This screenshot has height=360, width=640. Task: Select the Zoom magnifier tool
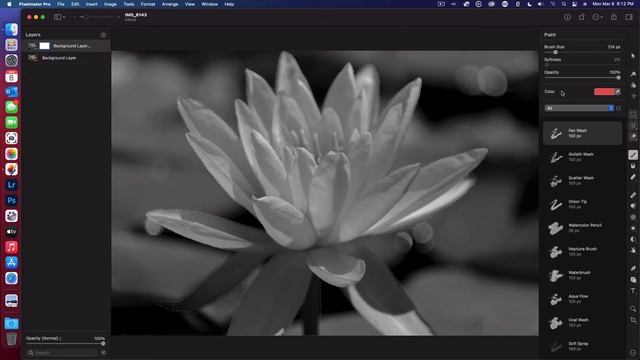tap(633, 309)
